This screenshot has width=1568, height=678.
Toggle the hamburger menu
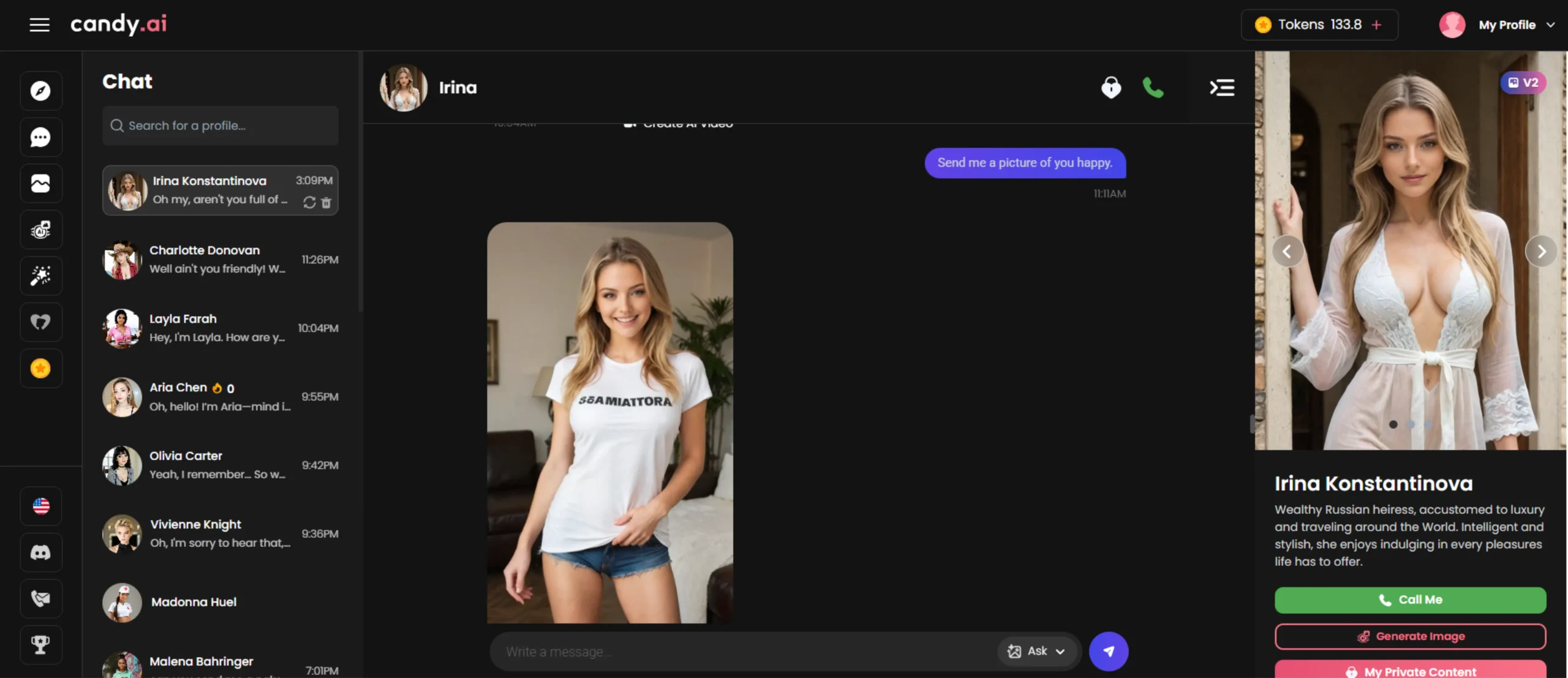coord(40,25)
